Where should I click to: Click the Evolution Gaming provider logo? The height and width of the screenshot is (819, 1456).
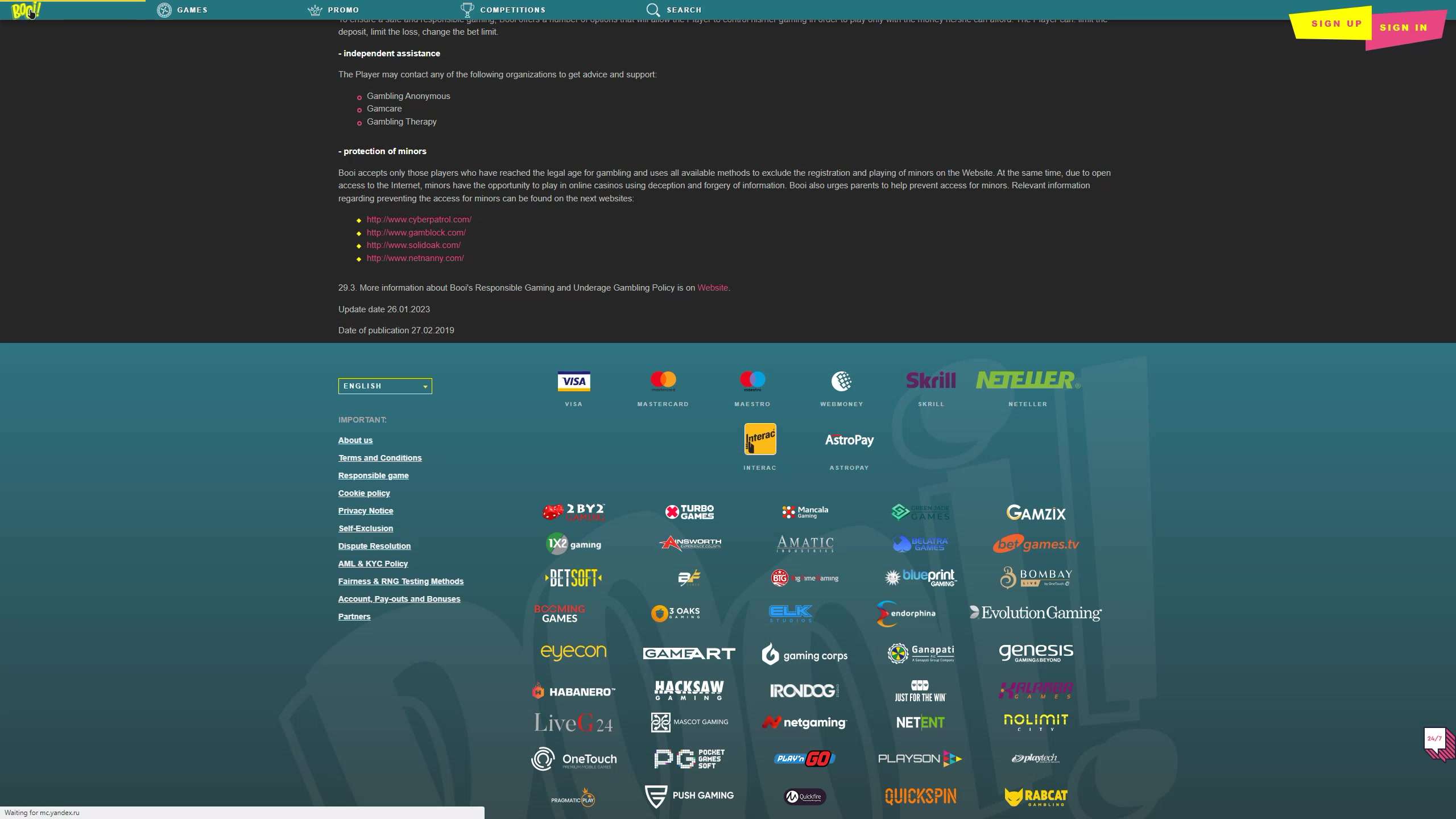coord(1036,613)
